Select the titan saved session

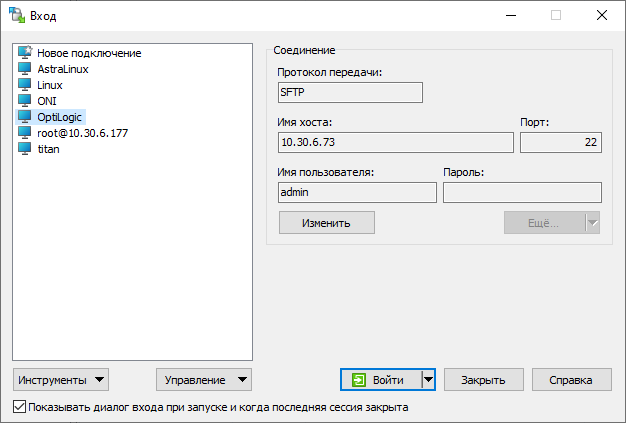(x=48, y=149)
